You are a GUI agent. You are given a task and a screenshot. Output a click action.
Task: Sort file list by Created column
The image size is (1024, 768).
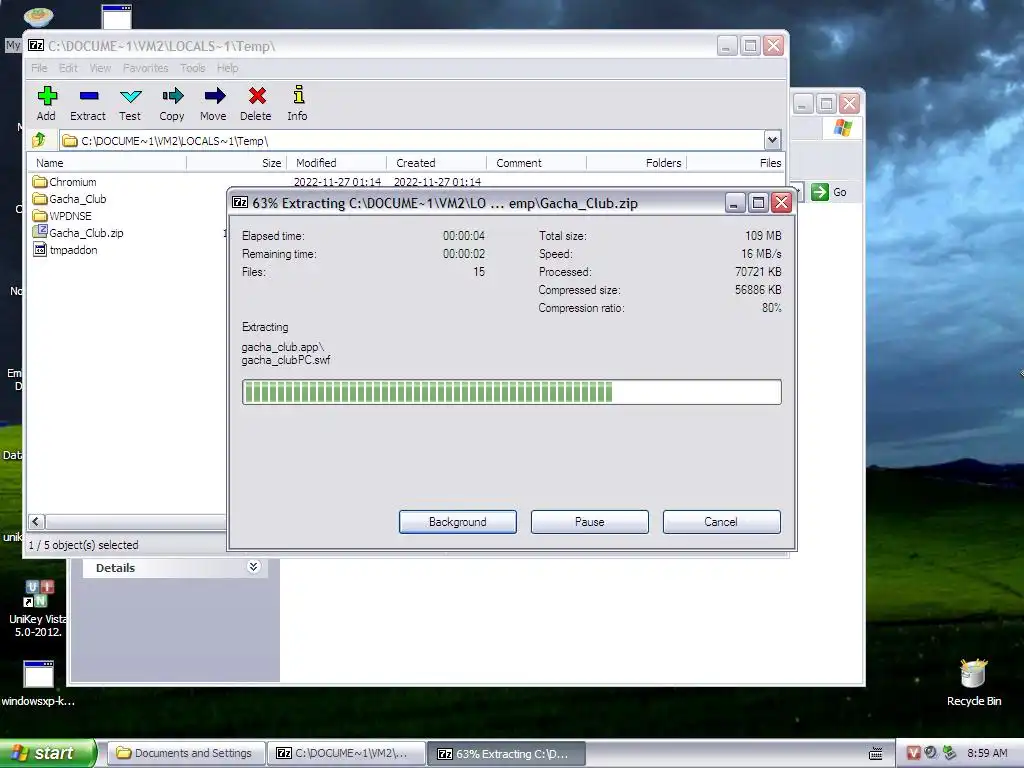(437, 163)
